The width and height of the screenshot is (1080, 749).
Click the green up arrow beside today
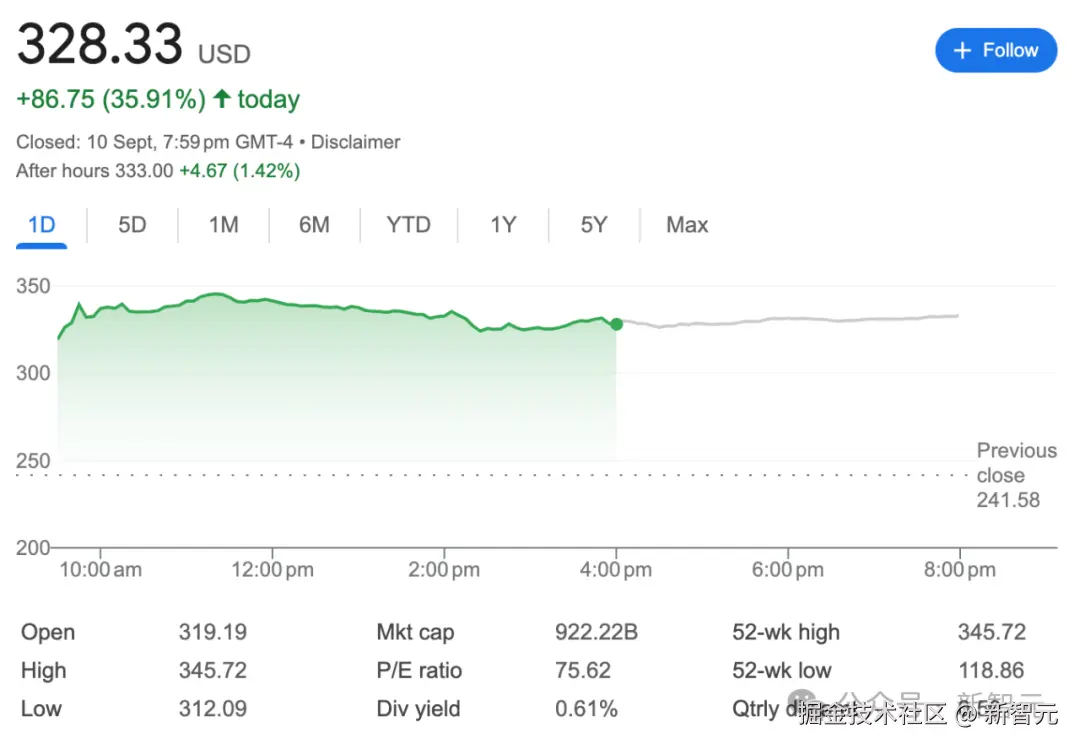tap(222, 99)
